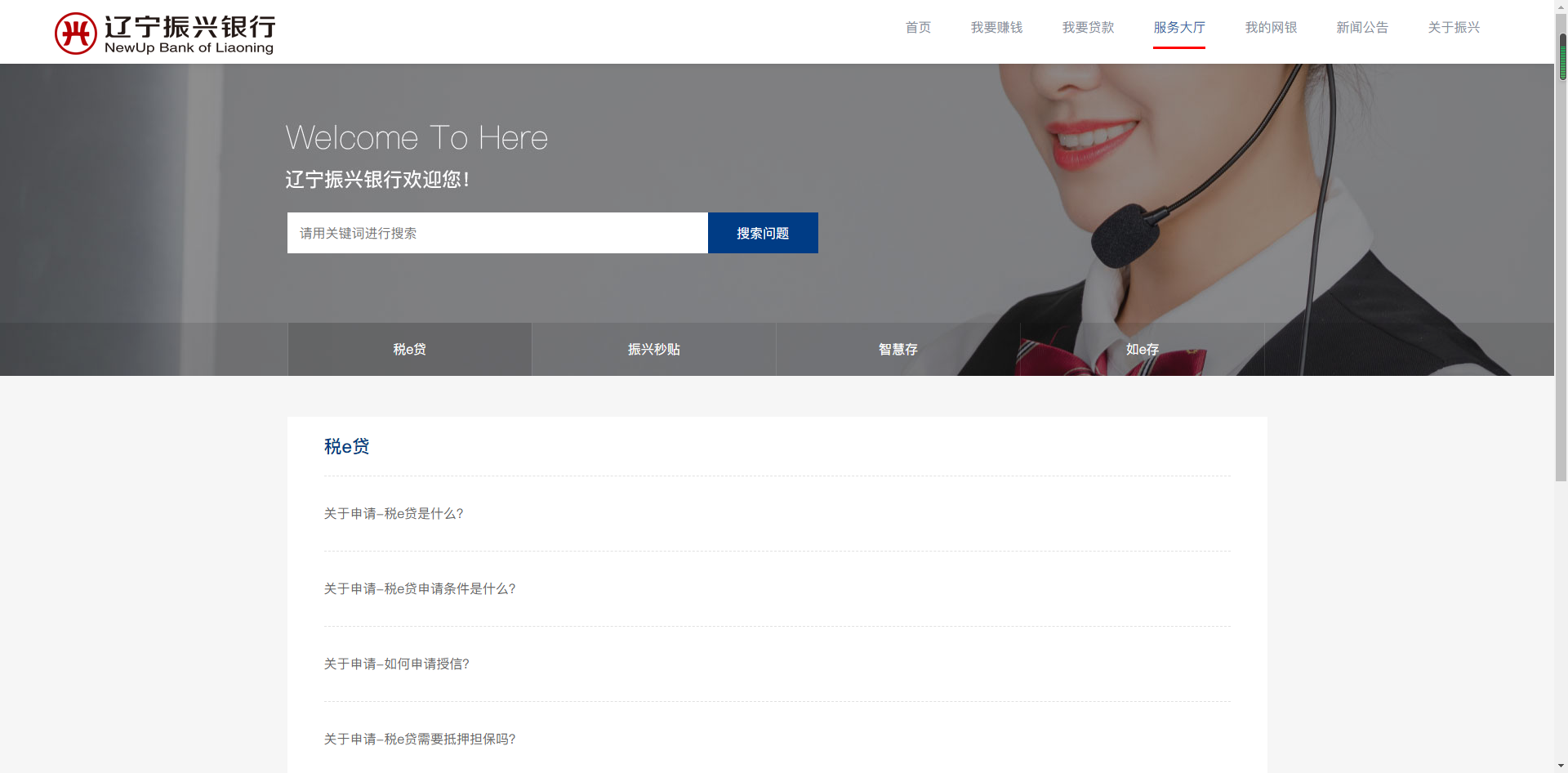
Task: Open the 首页 navigation item
Action: tap(918, 28)
